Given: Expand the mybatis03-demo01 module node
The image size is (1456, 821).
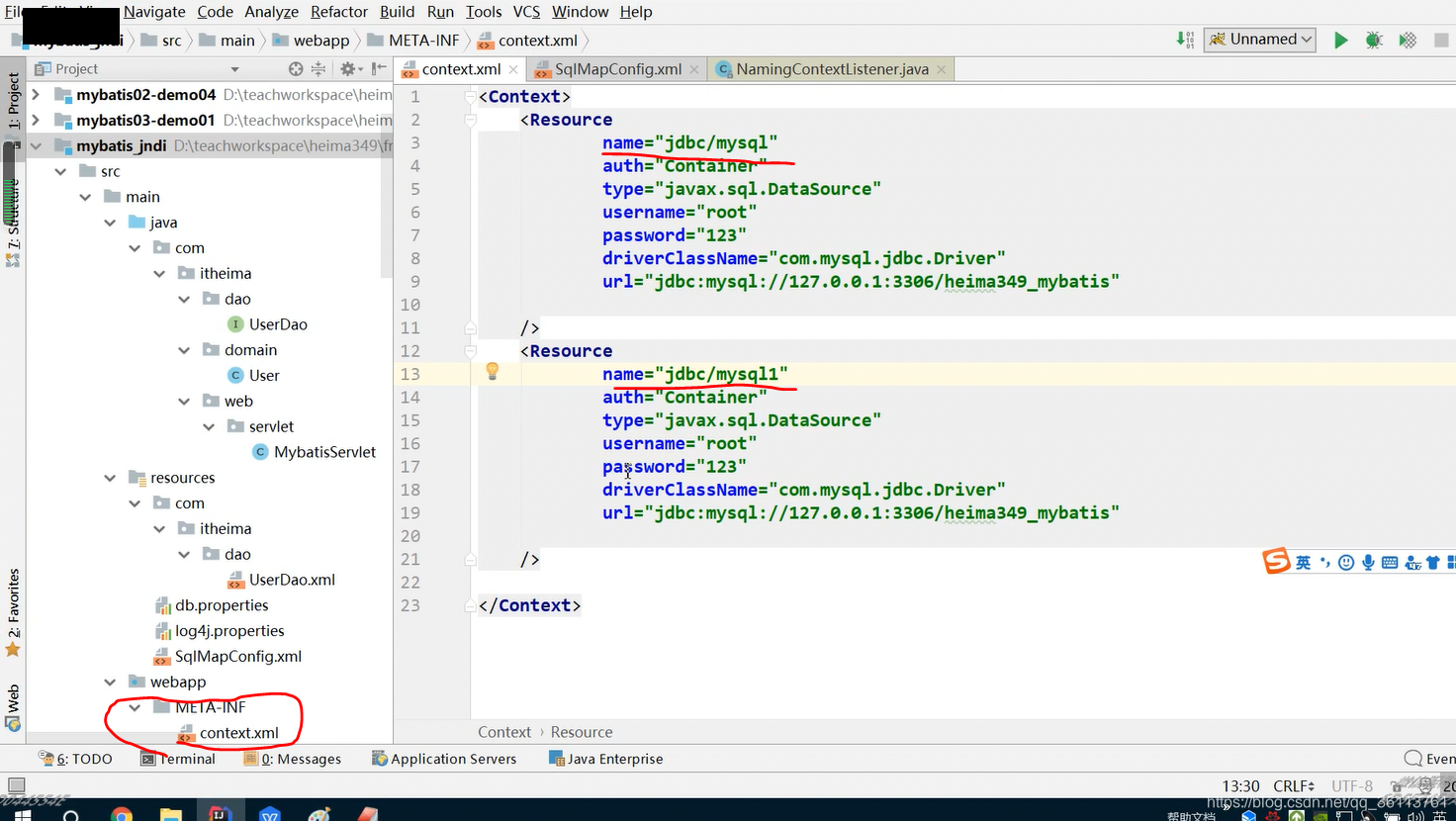Looking at the screenshot, I should coord(36,120).
